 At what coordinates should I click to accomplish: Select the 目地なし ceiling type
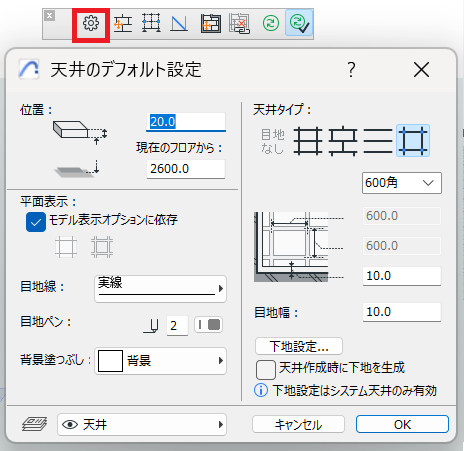[x=272, y=141]
